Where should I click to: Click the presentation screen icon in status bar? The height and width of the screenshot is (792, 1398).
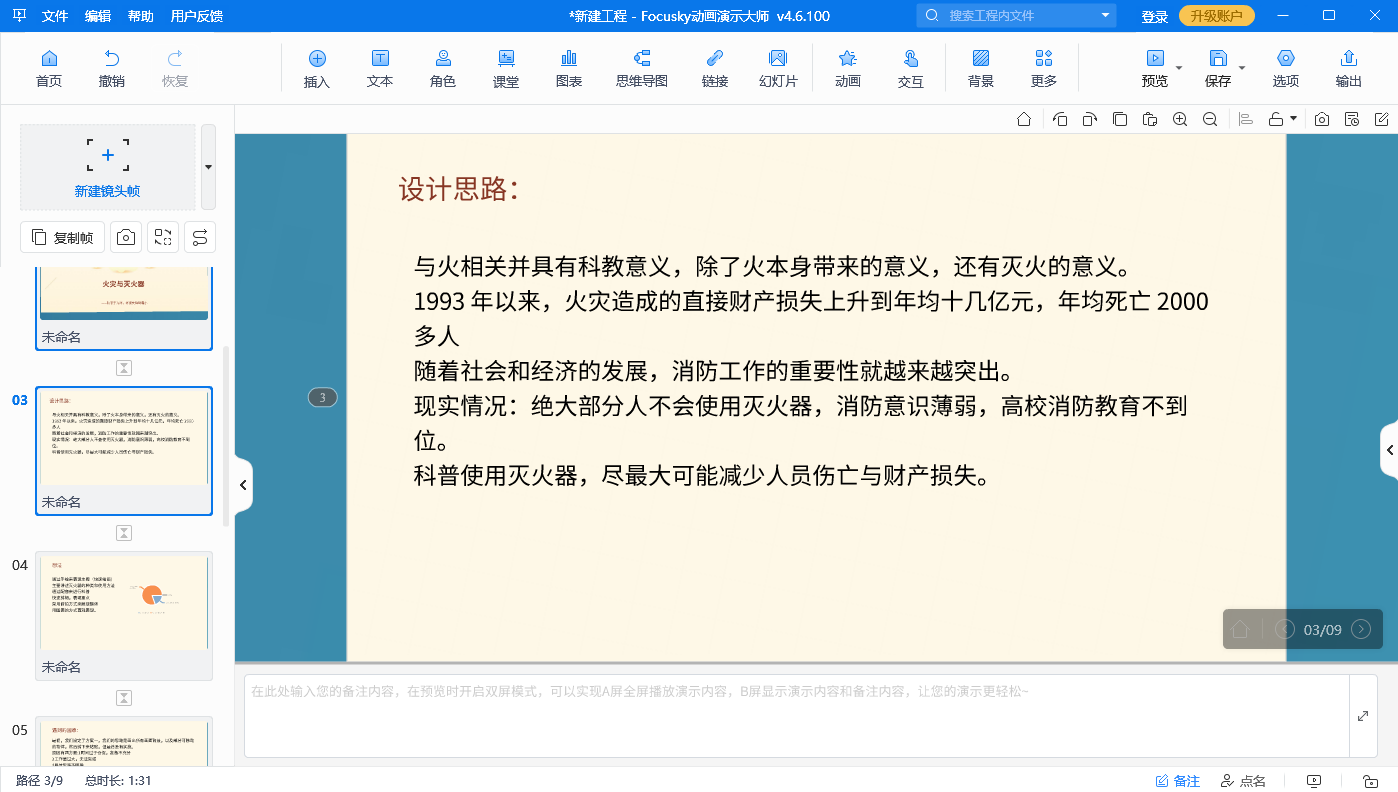pyautogui.click(x=1314, y=781)
